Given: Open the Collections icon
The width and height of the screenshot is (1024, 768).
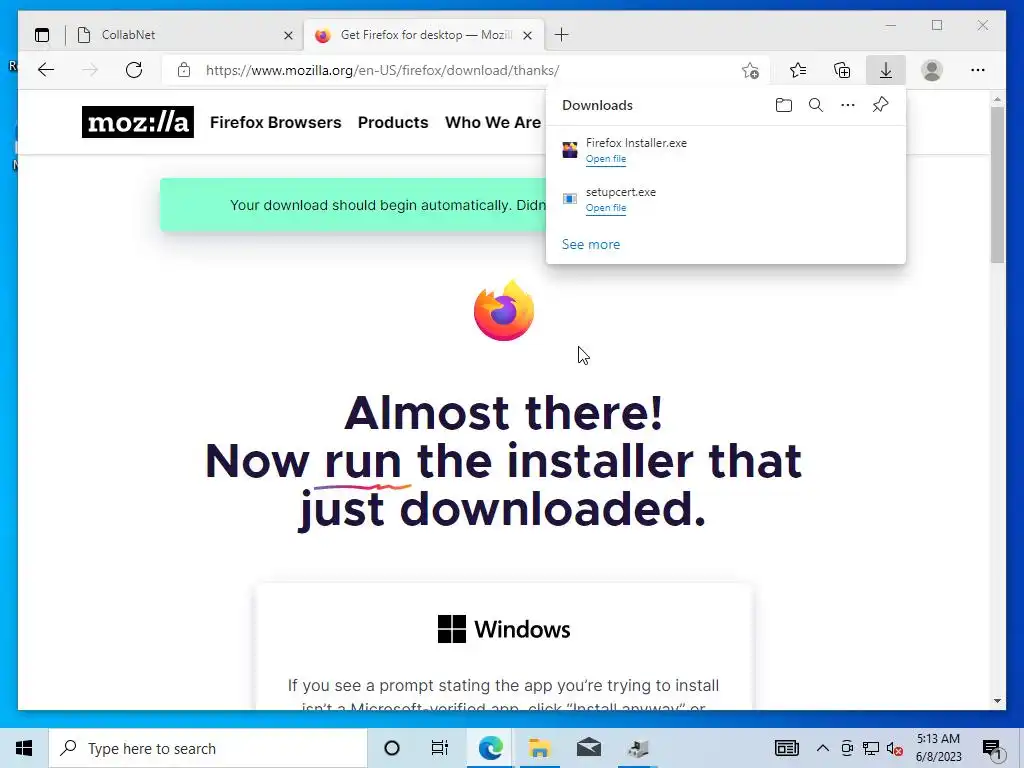Looking at the screenshot, I should 842,70.
